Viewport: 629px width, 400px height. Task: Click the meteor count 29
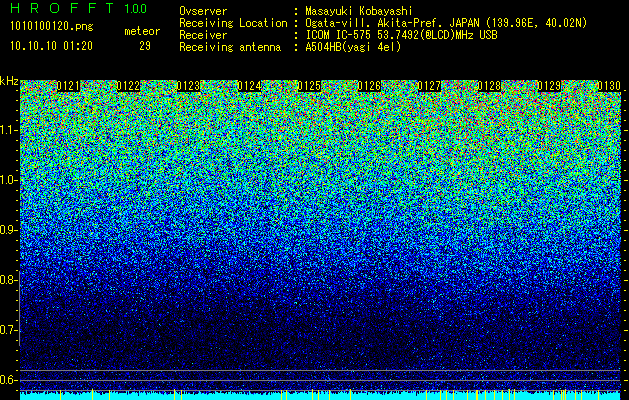click(x=145, y=46)
